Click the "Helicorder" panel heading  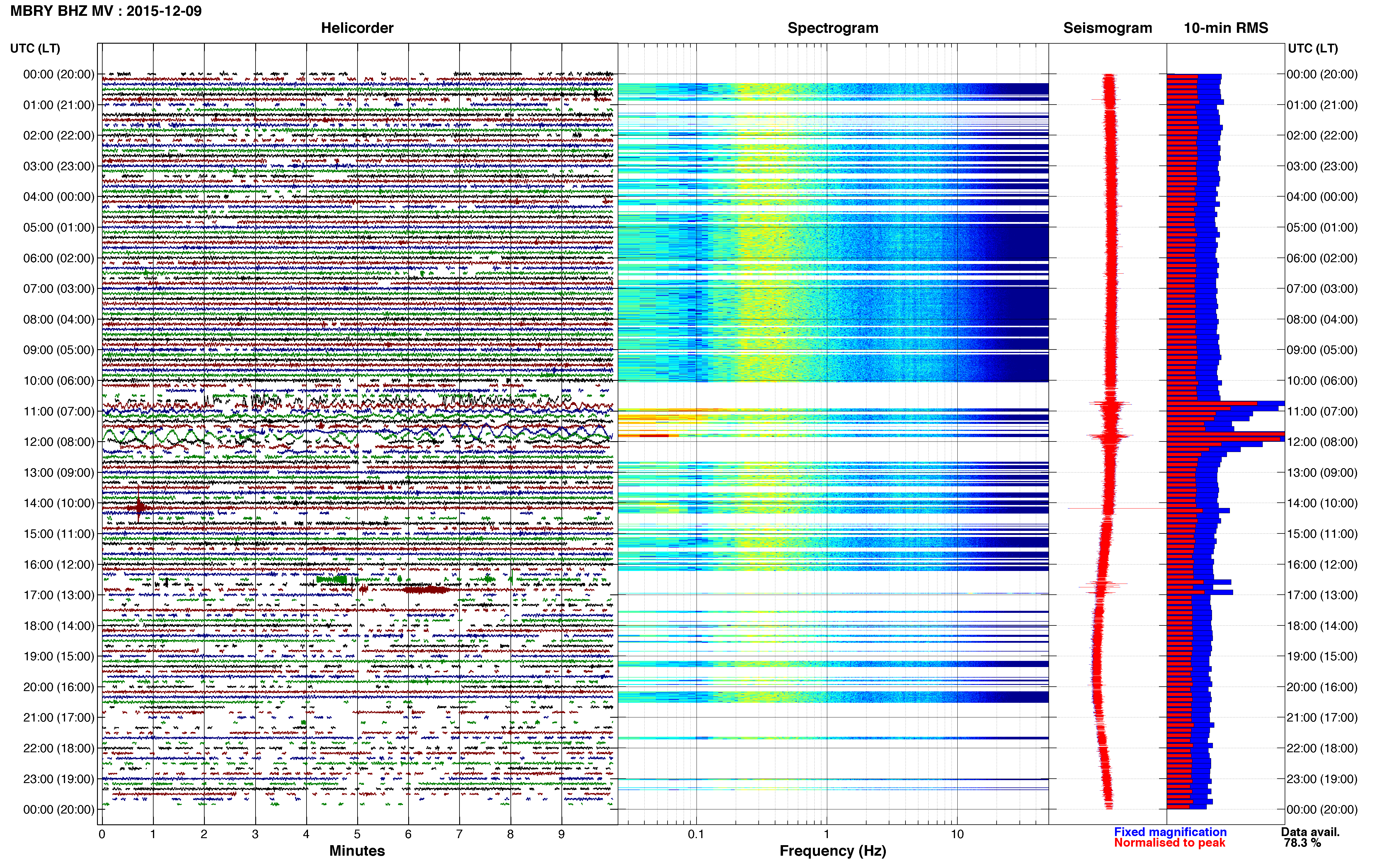[357, 28]
